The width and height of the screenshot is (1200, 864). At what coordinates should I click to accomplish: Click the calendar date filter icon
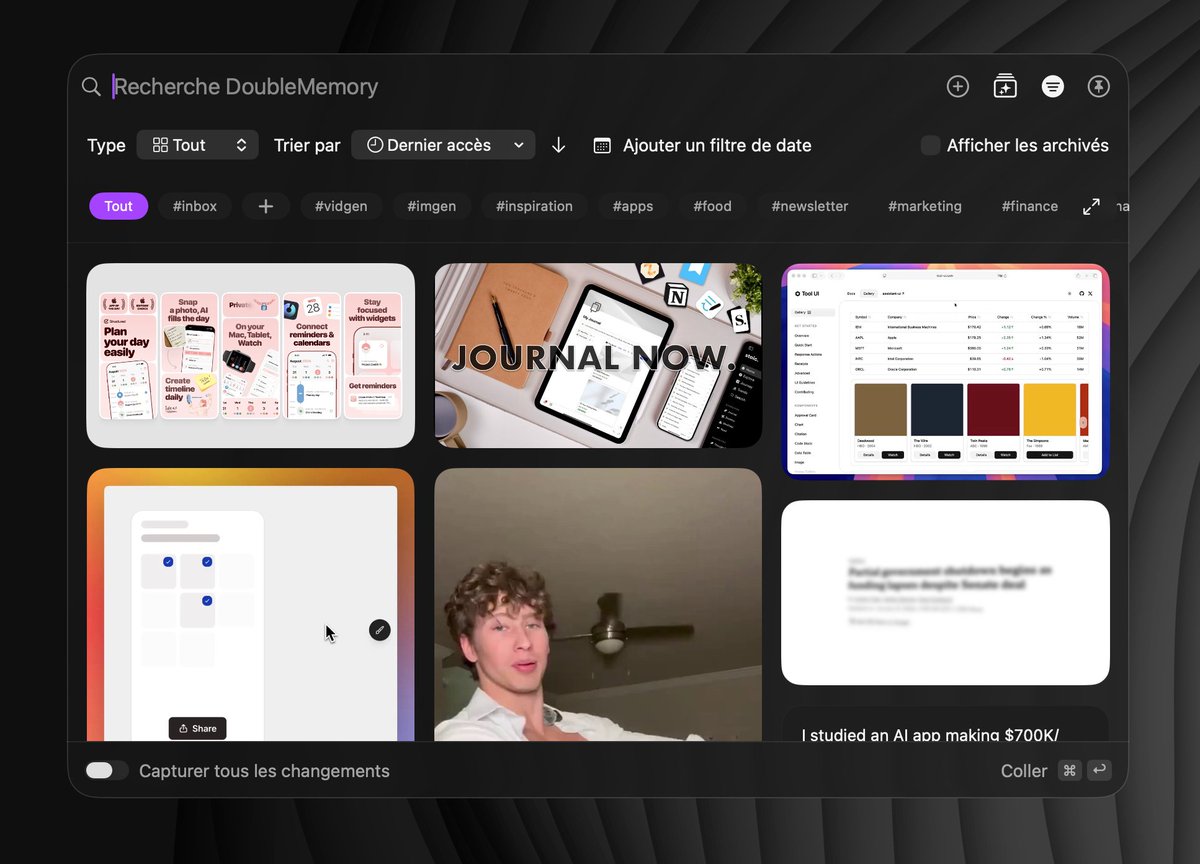pyautogui.click(x=602, y=146)
